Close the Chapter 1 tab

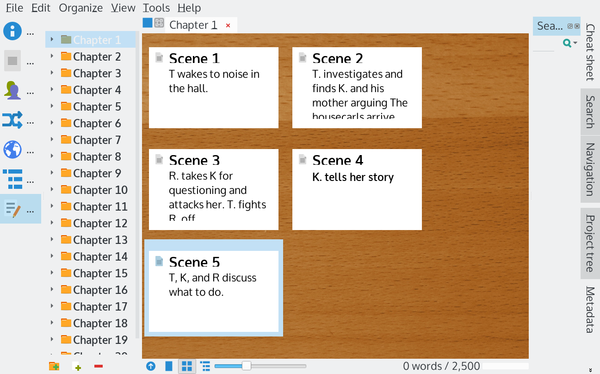[x=228, y=26]
